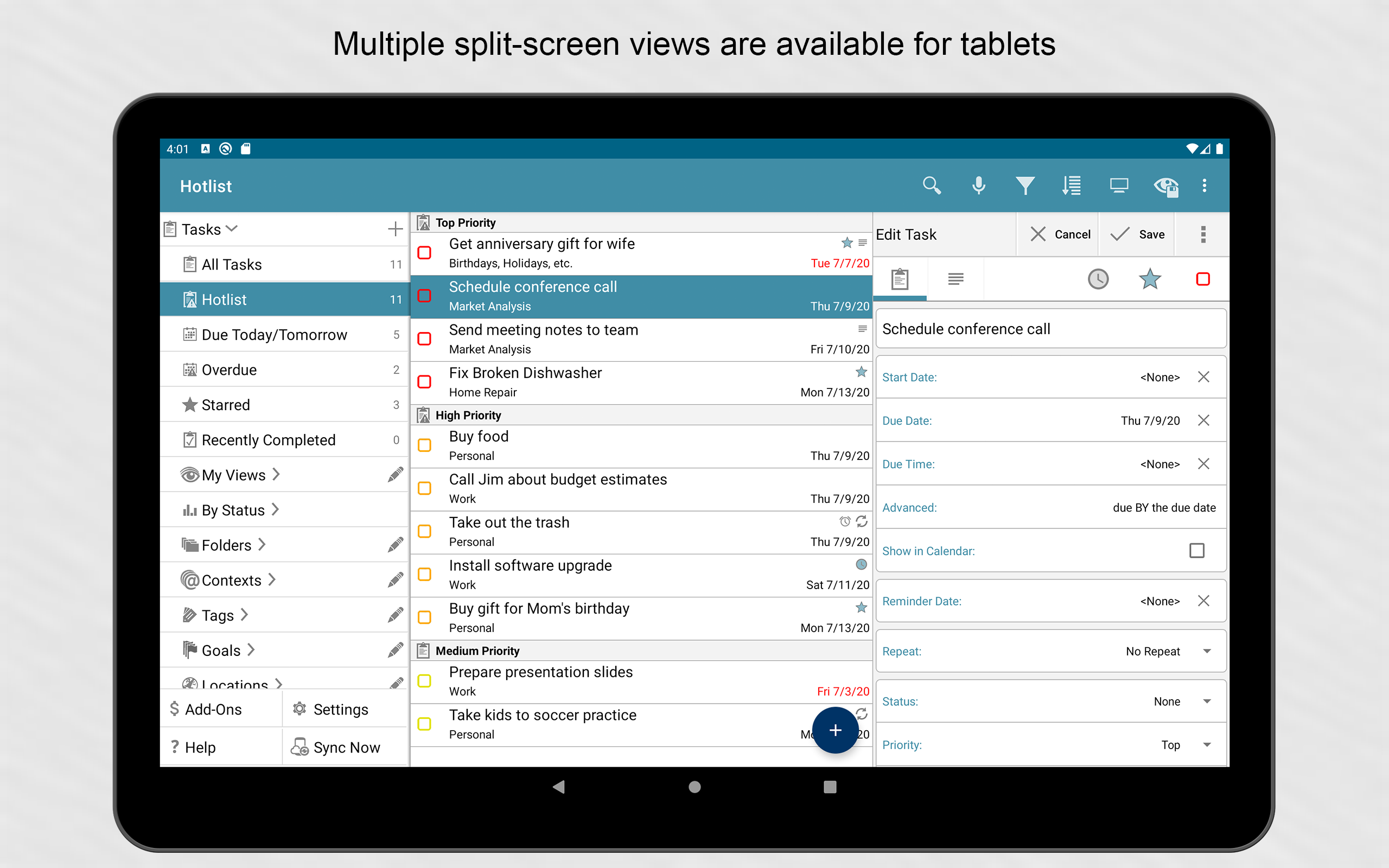The width and height of the screenshot is (1389, 868).
Task: Expand the Goals section
Action: (251, 649)
